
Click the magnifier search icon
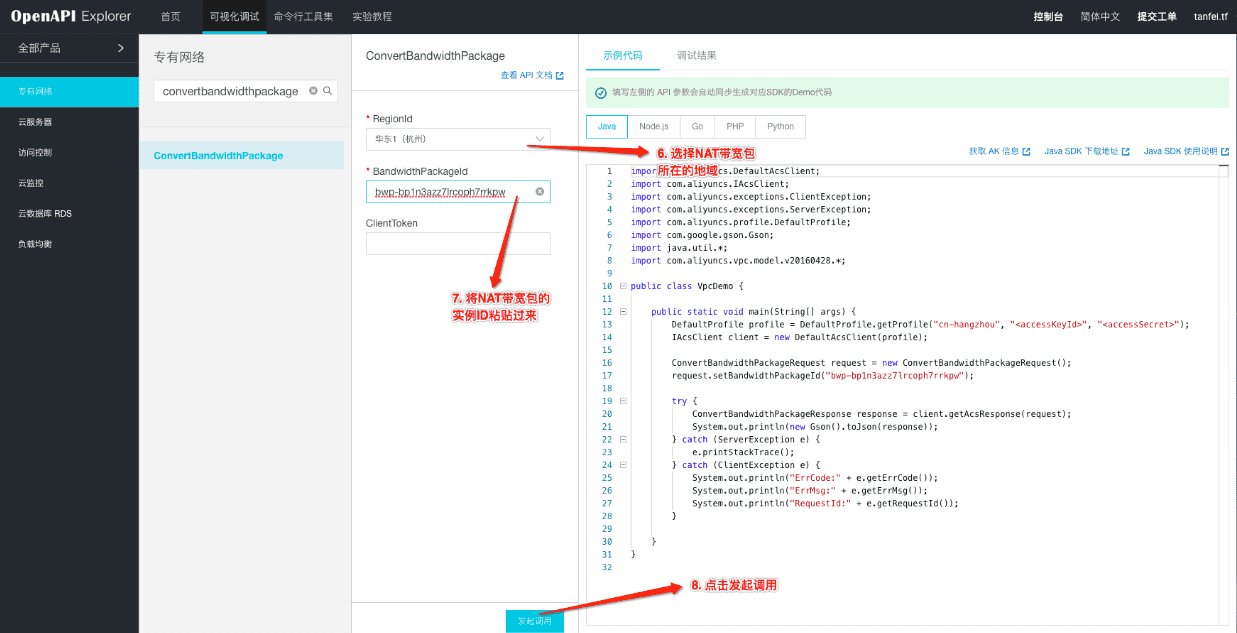pyautogui.click(x=327, y=91)
